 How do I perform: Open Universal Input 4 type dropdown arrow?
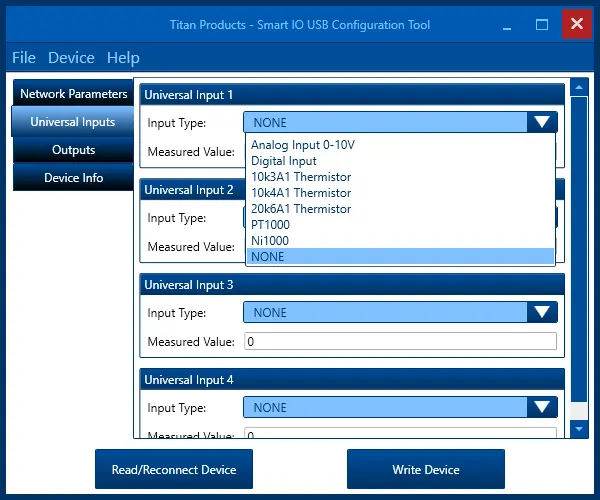coord(542,408)
